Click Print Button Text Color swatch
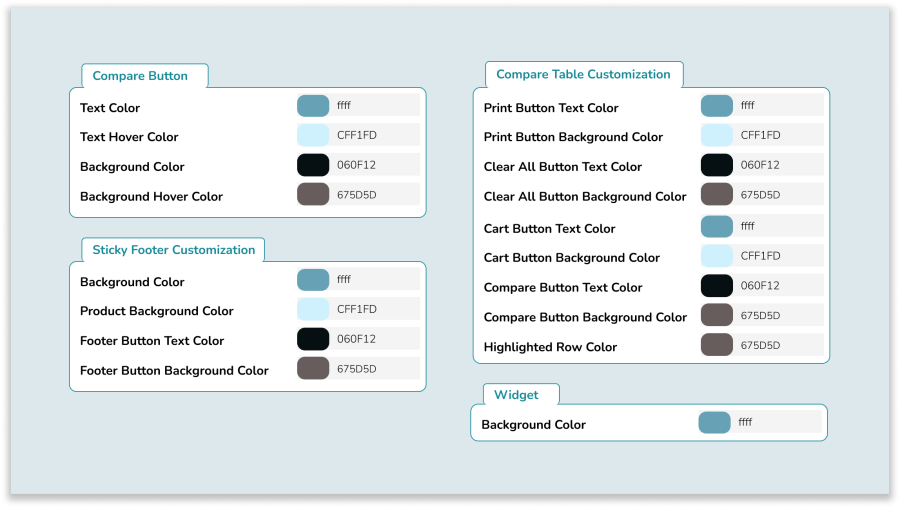This screenshot has width=900, height=508. click(717, 106)
